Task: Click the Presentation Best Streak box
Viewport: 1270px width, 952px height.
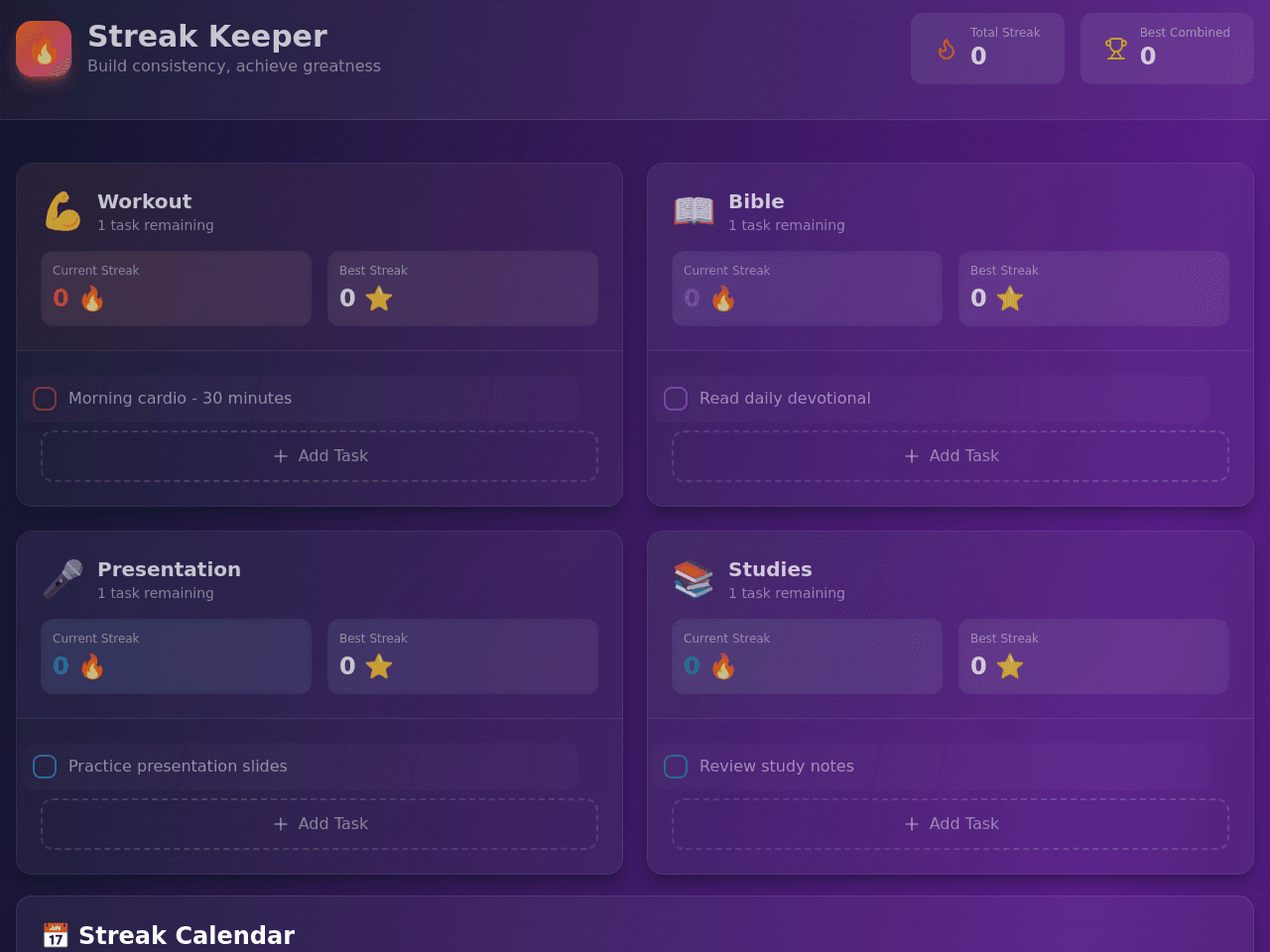Action: pos(462,656)
